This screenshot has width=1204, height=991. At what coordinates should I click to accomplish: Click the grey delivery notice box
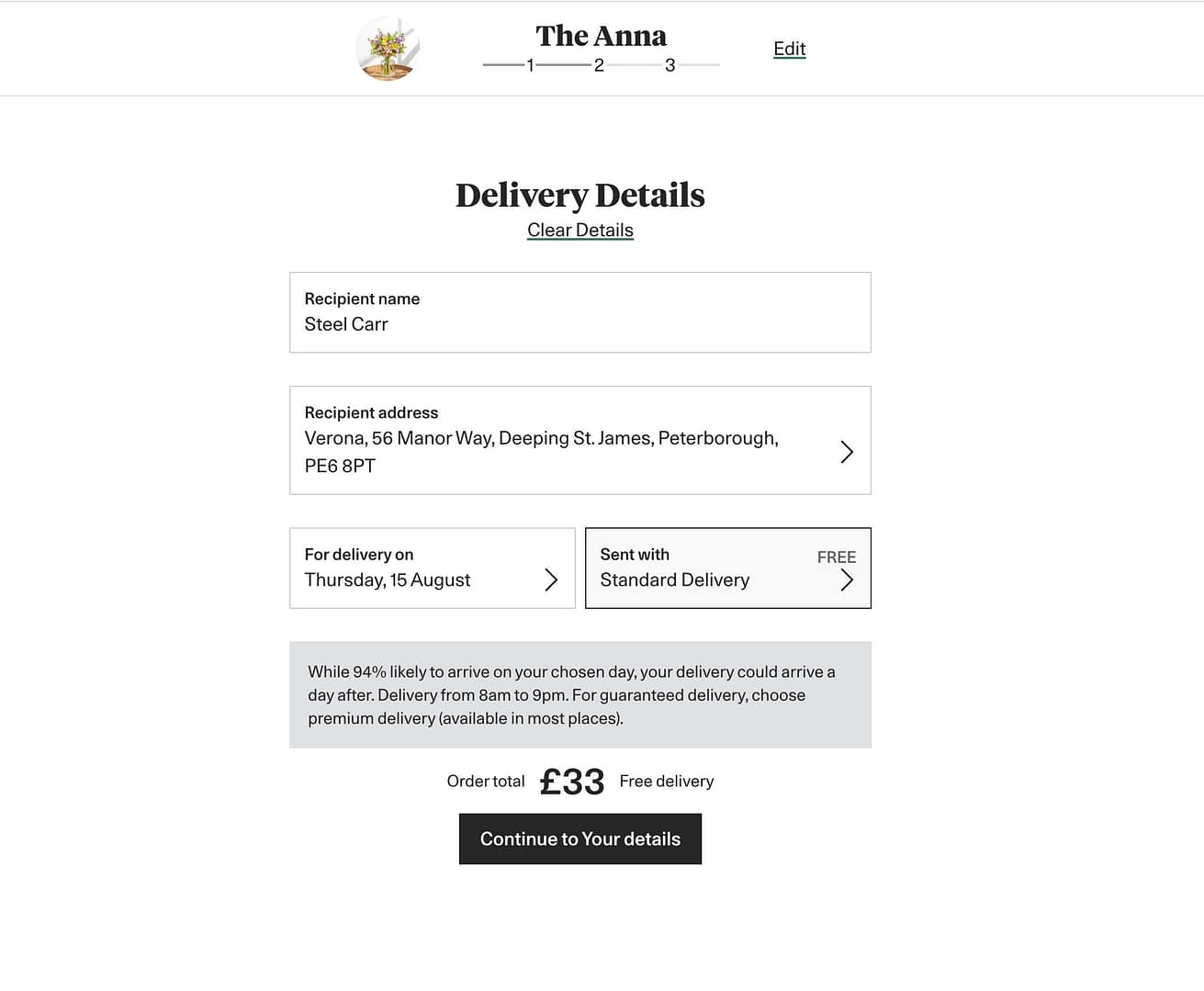580,694
